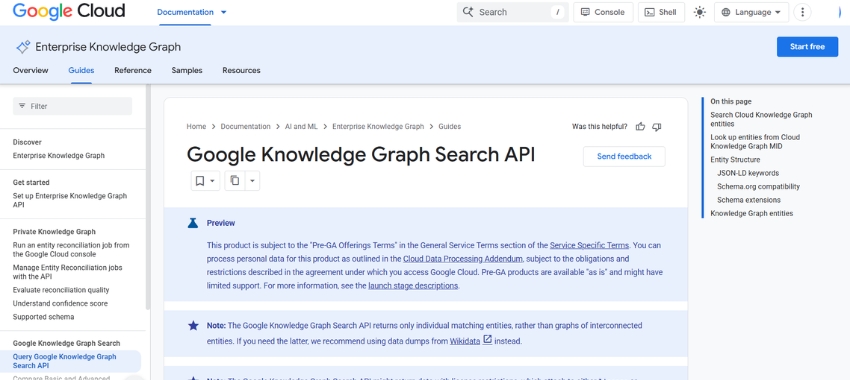Click the Enterprise Knowledge Graph product icon

[x=23, y=47]
